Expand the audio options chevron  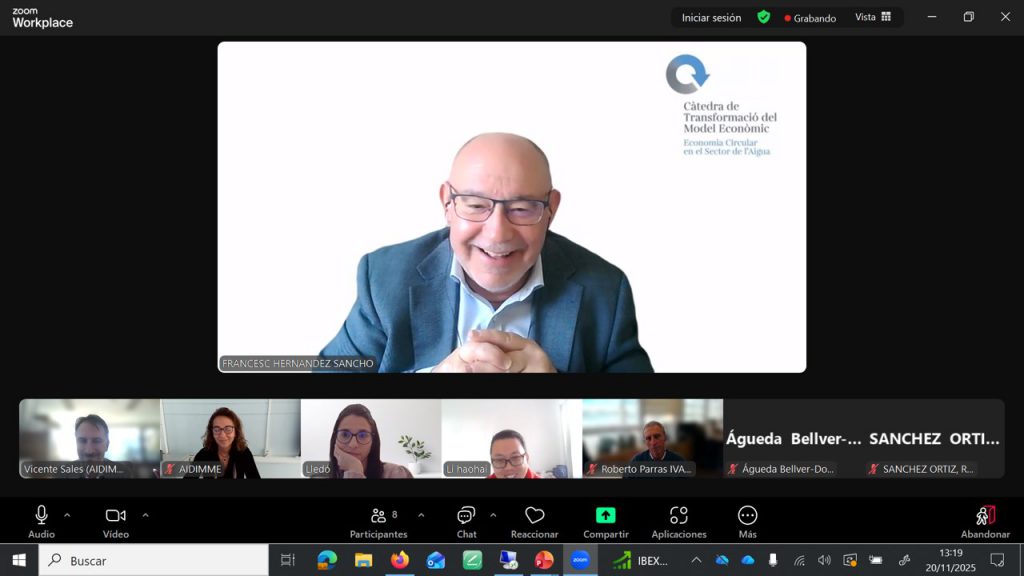coord(67,515)
